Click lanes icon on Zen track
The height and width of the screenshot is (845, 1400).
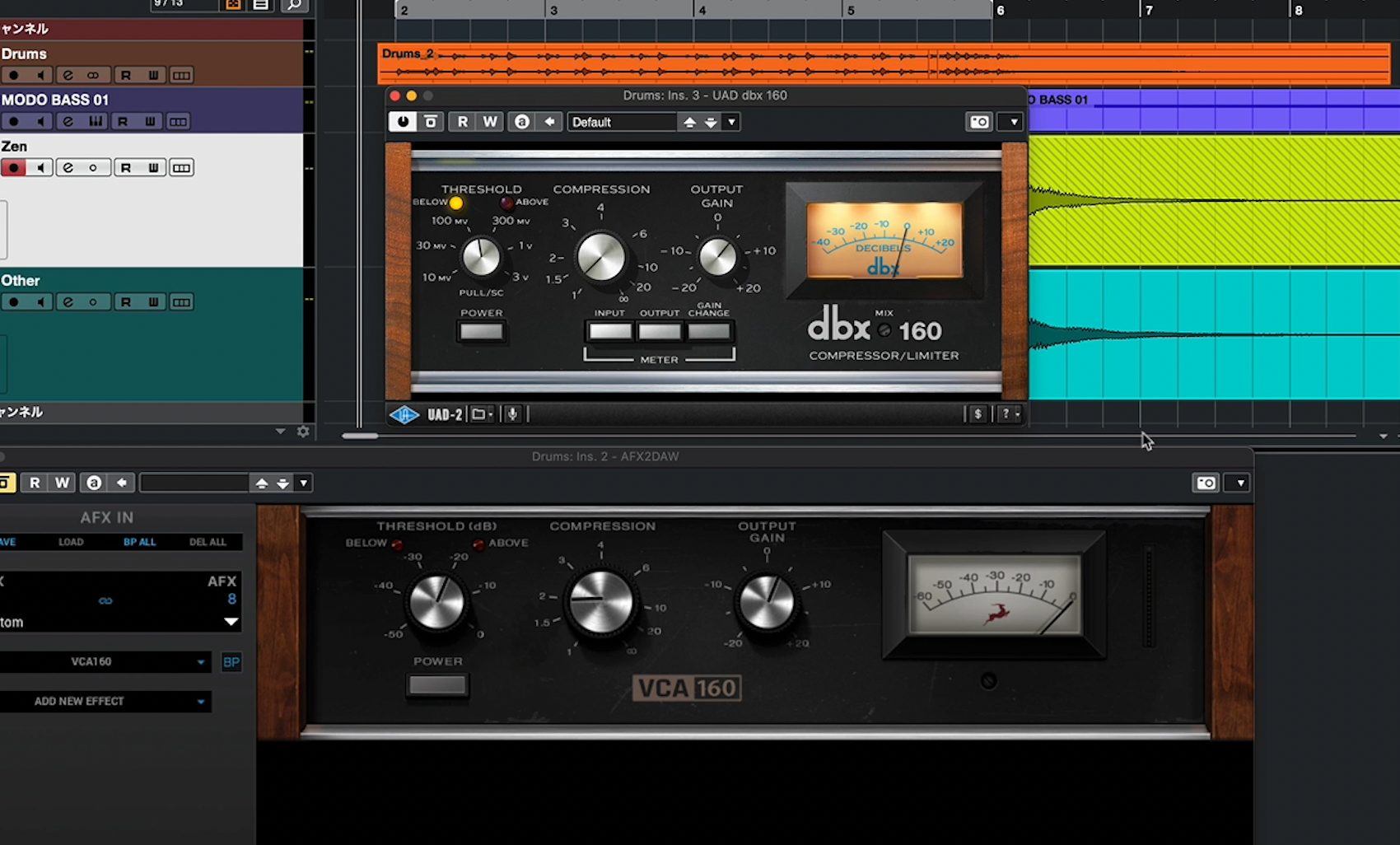pos(181,168)
